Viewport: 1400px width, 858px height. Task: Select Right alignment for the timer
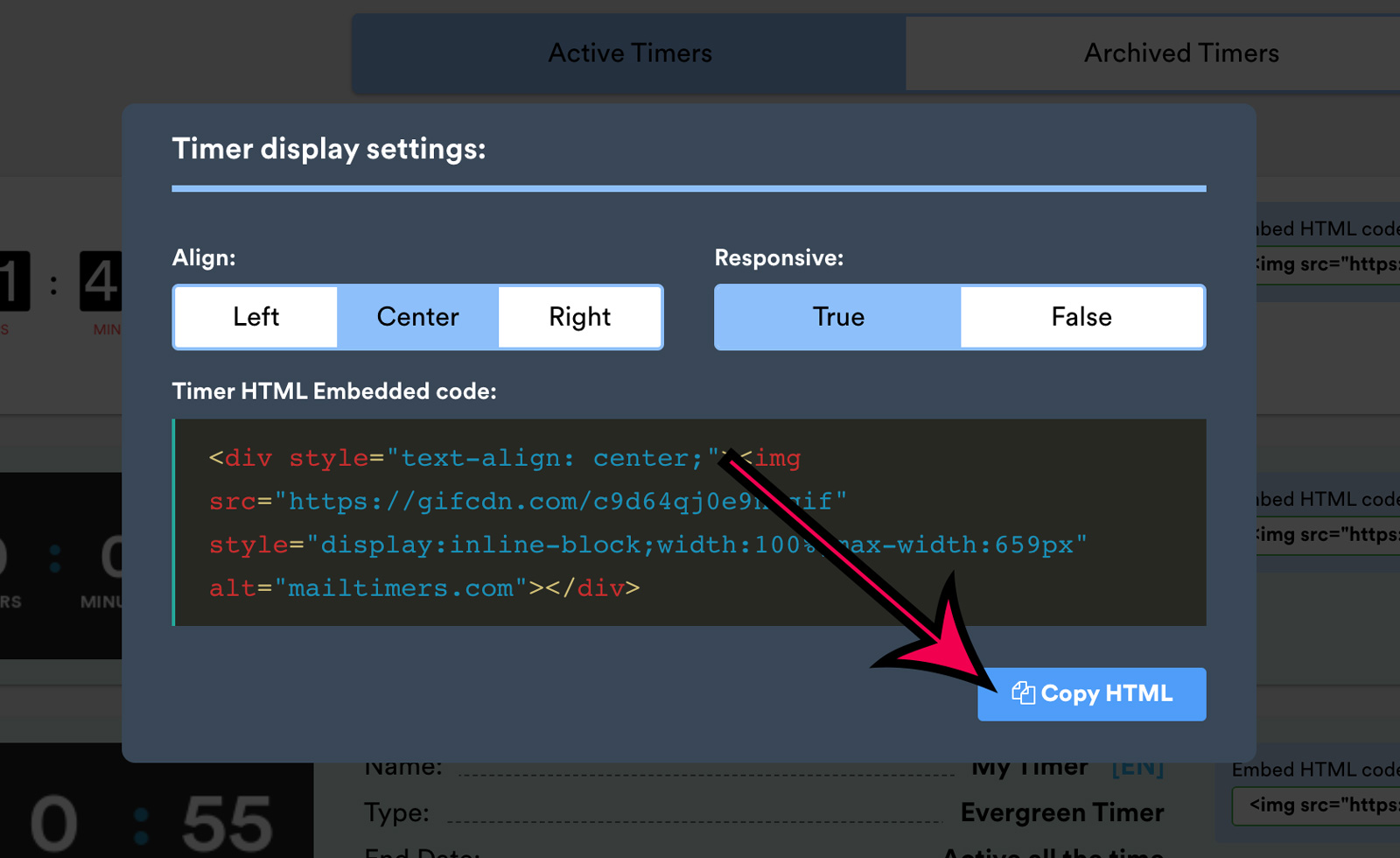click(579, 317)
